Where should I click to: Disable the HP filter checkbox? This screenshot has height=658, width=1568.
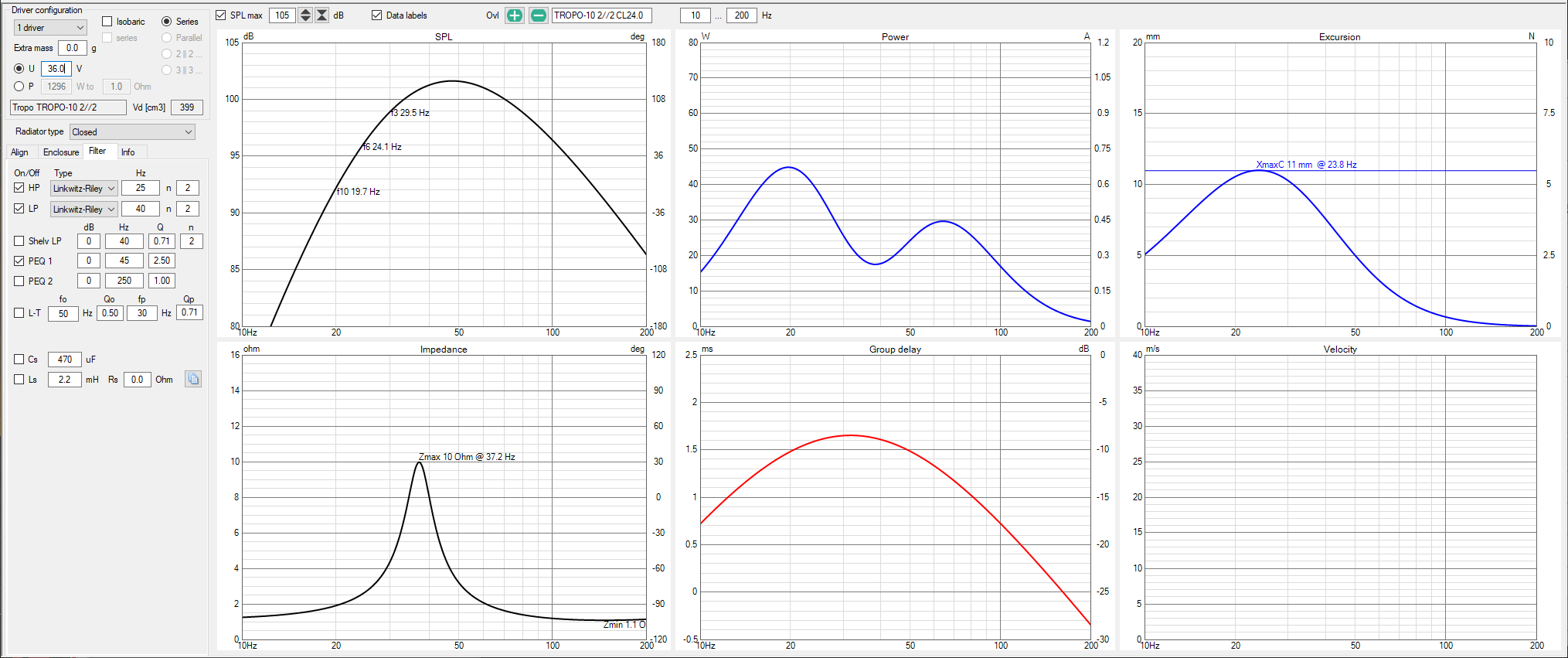click(x=19, y=188)
